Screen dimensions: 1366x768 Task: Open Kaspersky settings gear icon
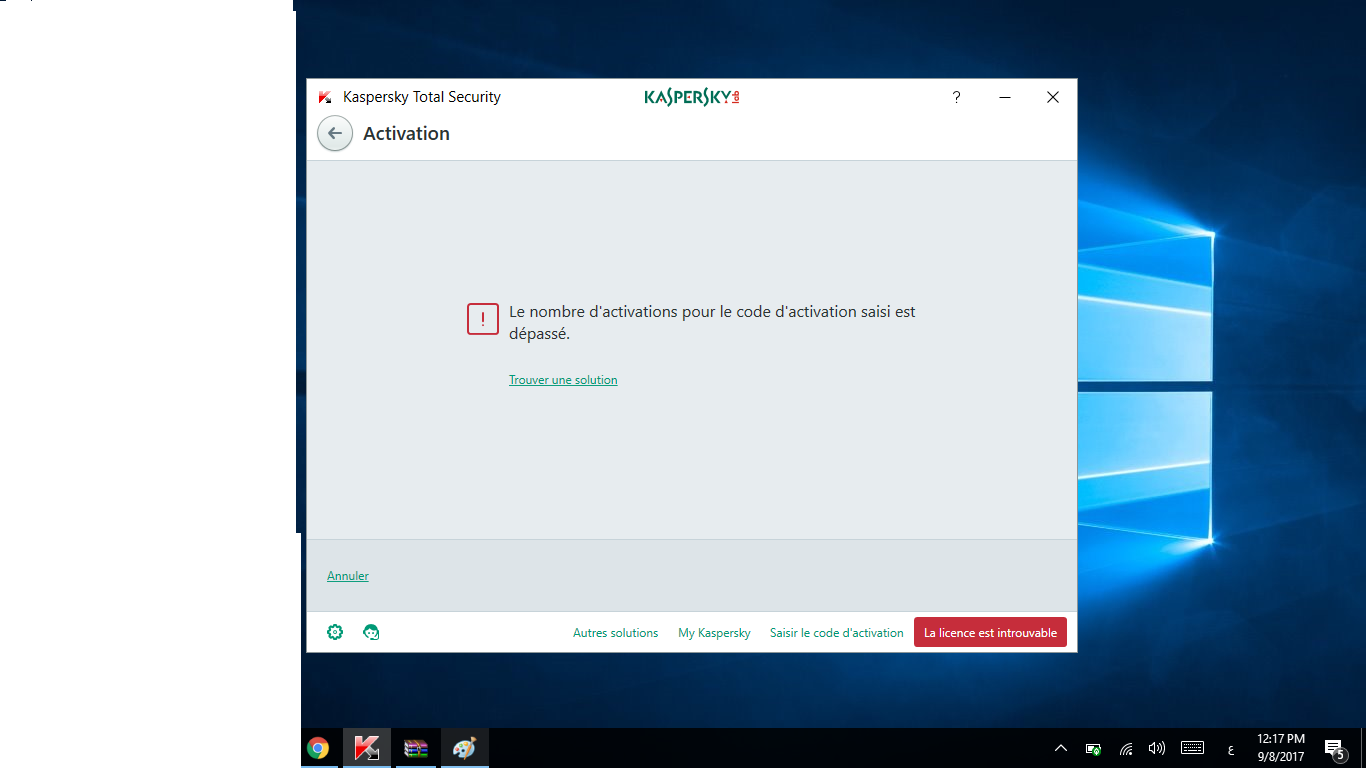point(335,632)
